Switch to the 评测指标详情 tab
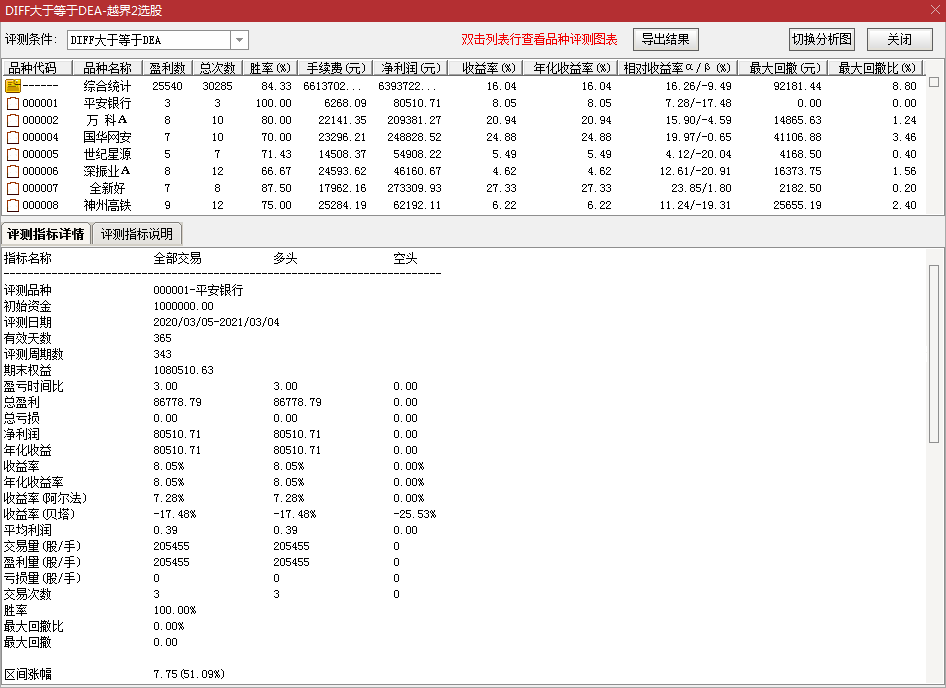 click(46, 234)
